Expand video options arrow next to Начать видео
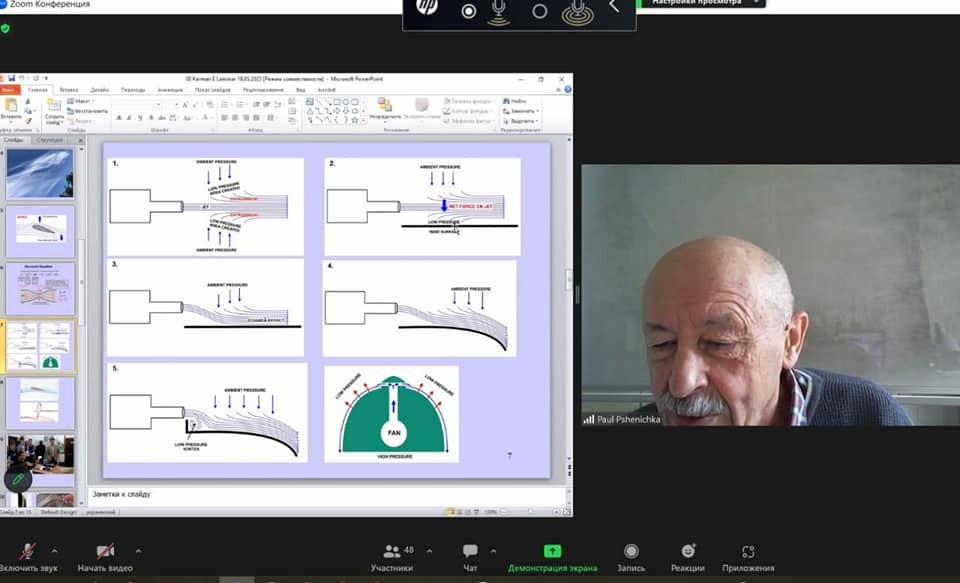Image resolution: width=960 pixels, height=583 pixels. [x=138, y=551]
